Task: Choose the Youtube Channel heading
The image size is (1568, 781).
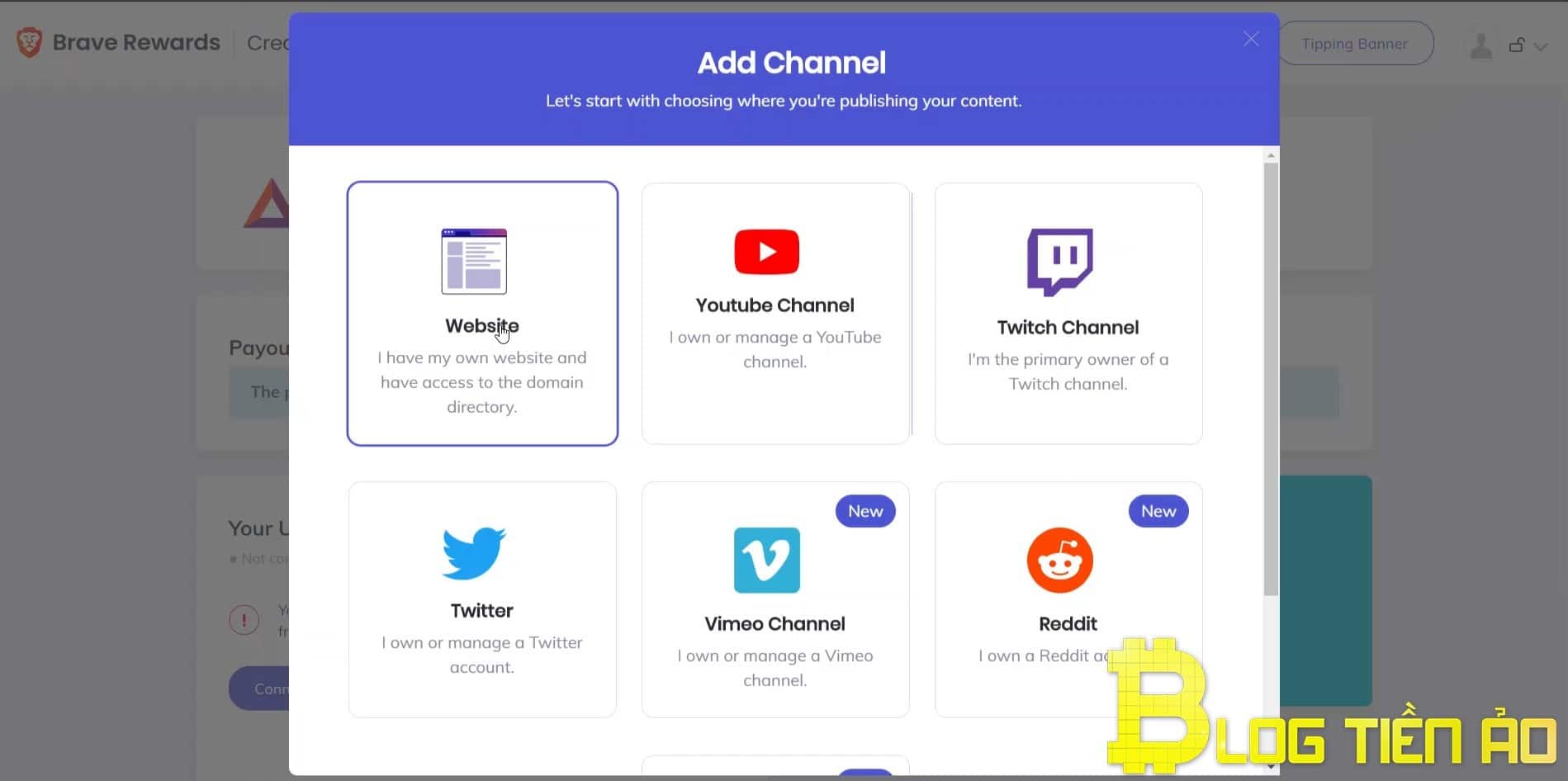Action: (x=775, y=305)
